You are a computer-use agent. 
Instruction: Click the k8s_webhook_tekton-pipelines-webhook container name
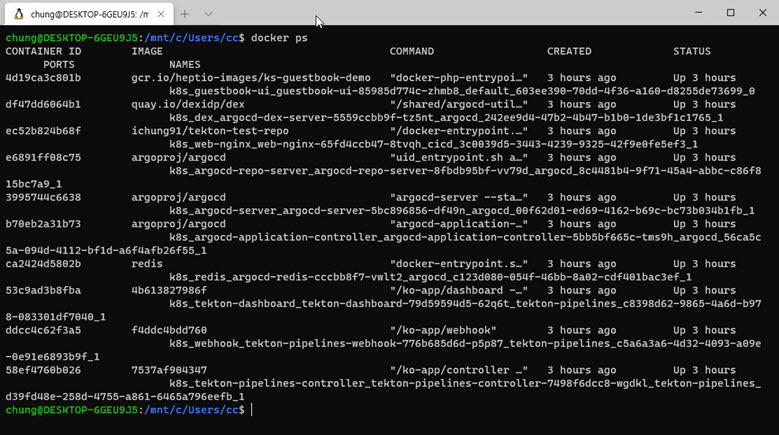(465, 344)
